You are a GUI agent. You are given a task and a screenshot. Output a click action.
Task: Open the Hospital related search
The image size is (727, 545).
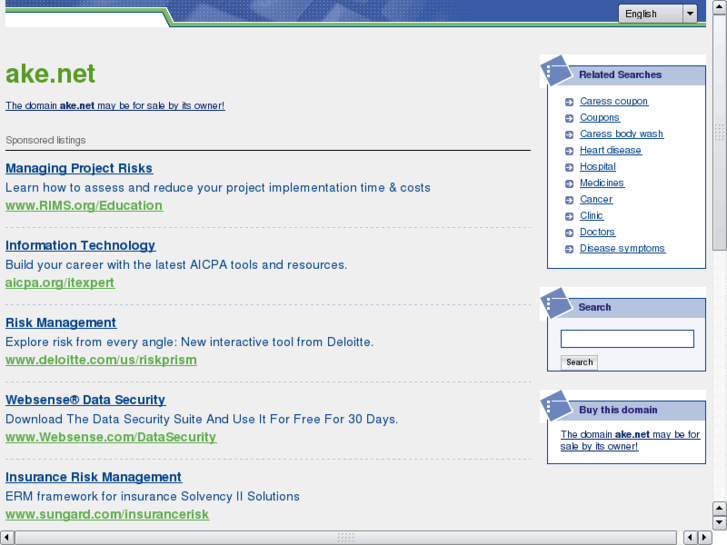pyautogui.click(x=598, y=167)
